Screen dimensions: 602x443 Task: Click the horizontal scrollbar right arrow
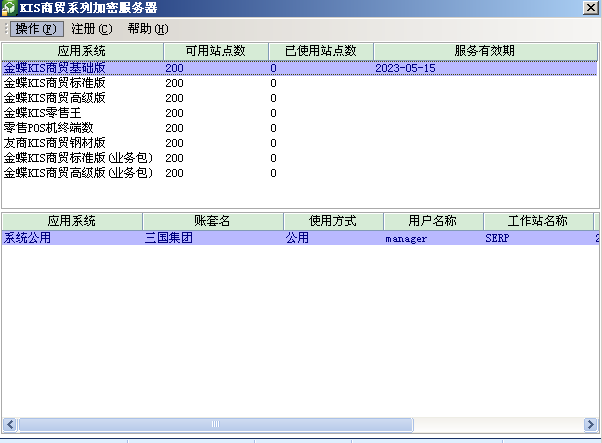coord(590,425)
